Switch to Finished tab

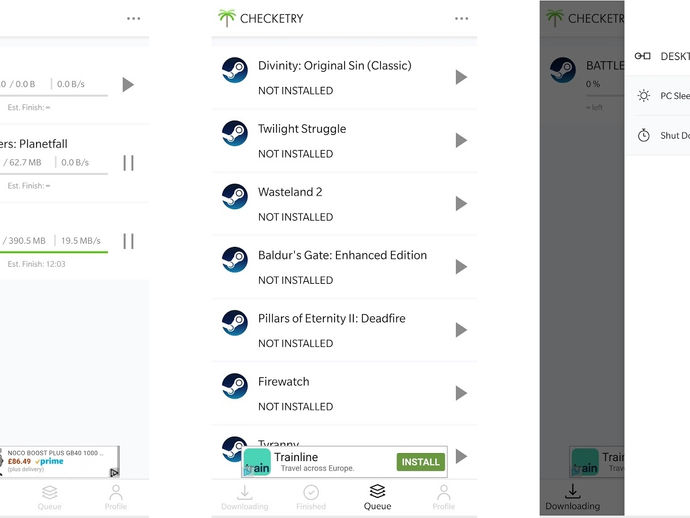point(311,498)
